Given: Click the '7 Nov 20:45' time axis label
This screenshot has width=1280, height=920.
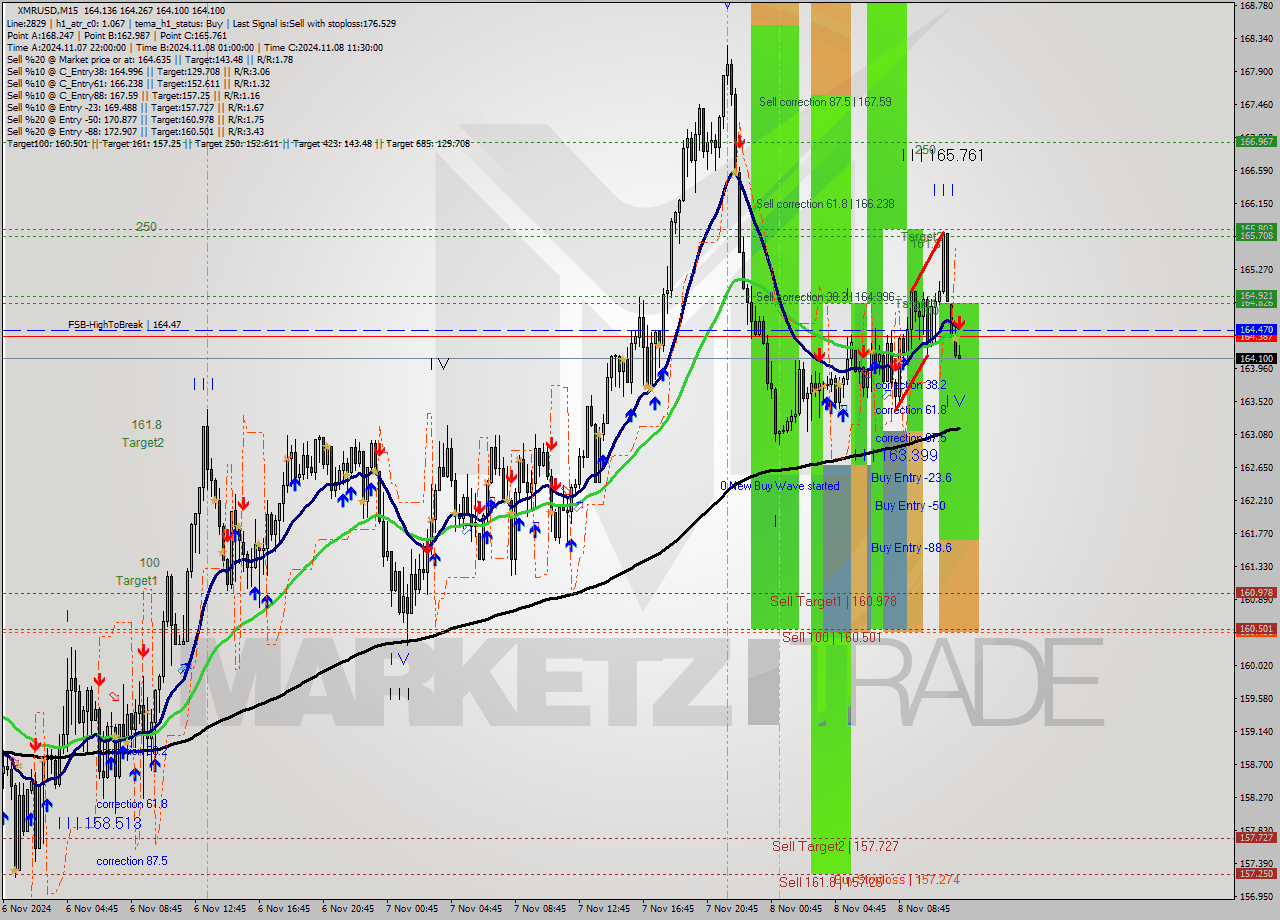Looking at the screenshot, I should tap(734, 909).
